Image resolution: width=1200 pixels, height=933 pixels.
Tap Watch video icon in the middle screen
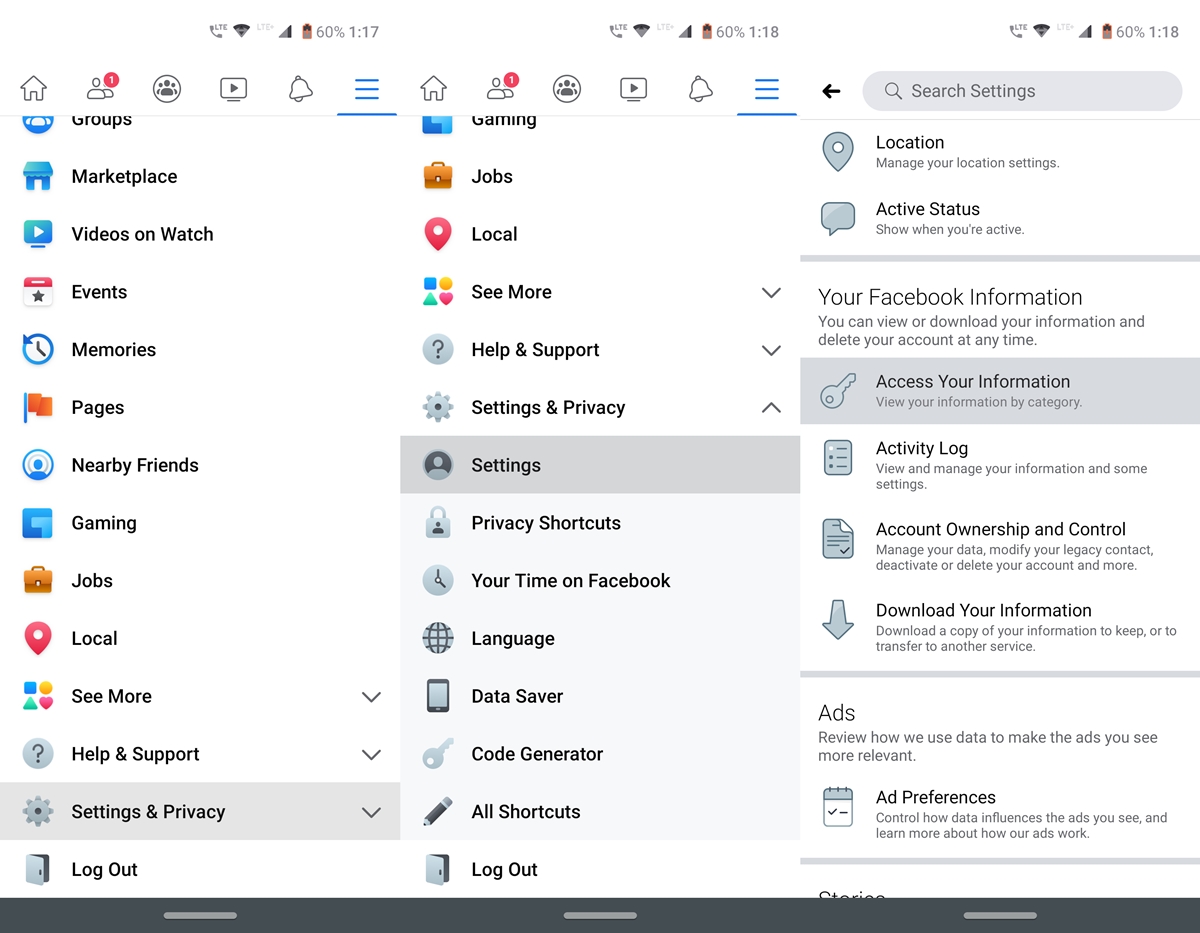pos(633,89)
